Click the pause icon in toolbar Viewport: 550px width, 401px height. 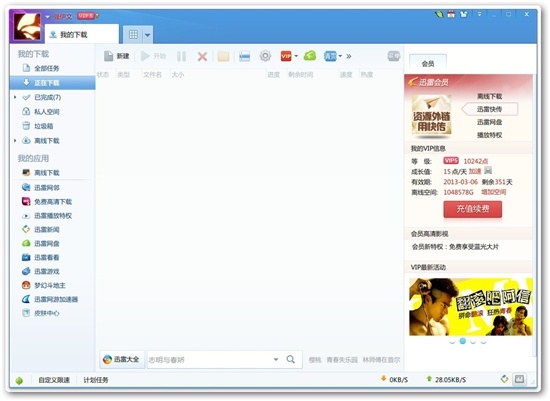pyautogui.click(x=181, y=56)
